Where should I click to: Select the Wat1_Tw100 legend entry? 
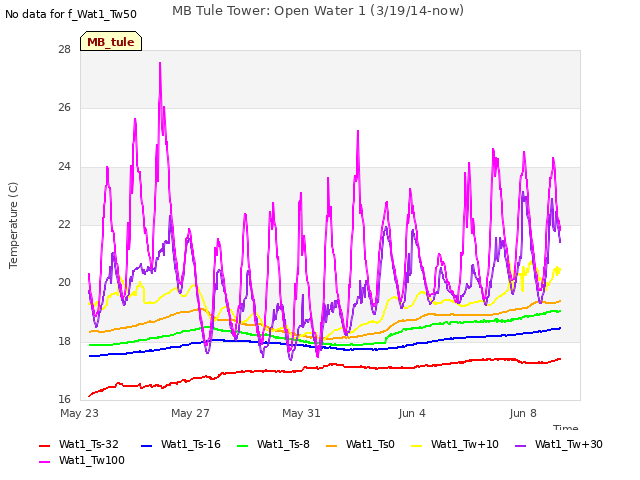(82, 461)
